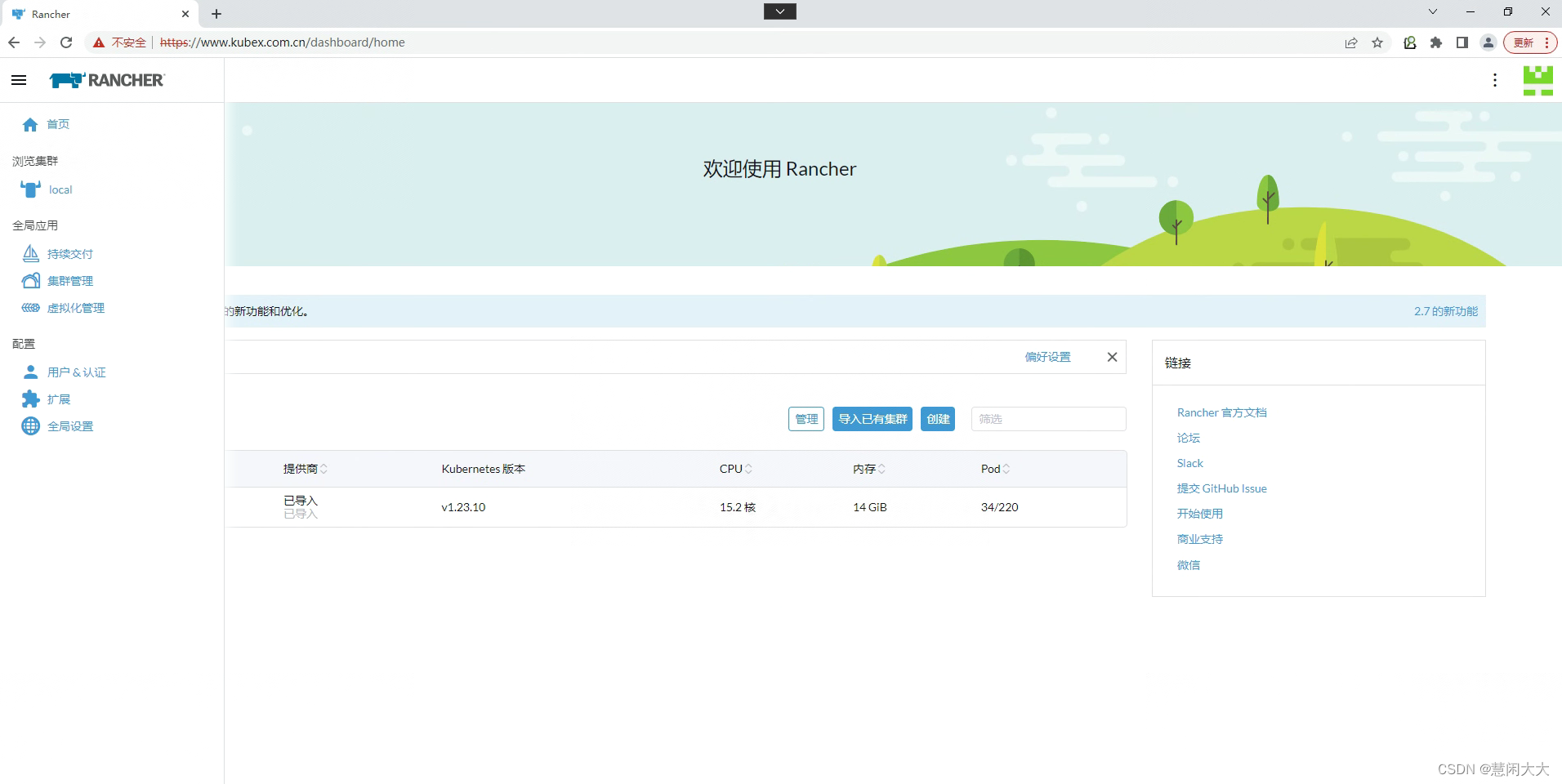1562x784 pixels.
Task: Click the 集群管理 barn icon
Action: click(x=31, y=281)
